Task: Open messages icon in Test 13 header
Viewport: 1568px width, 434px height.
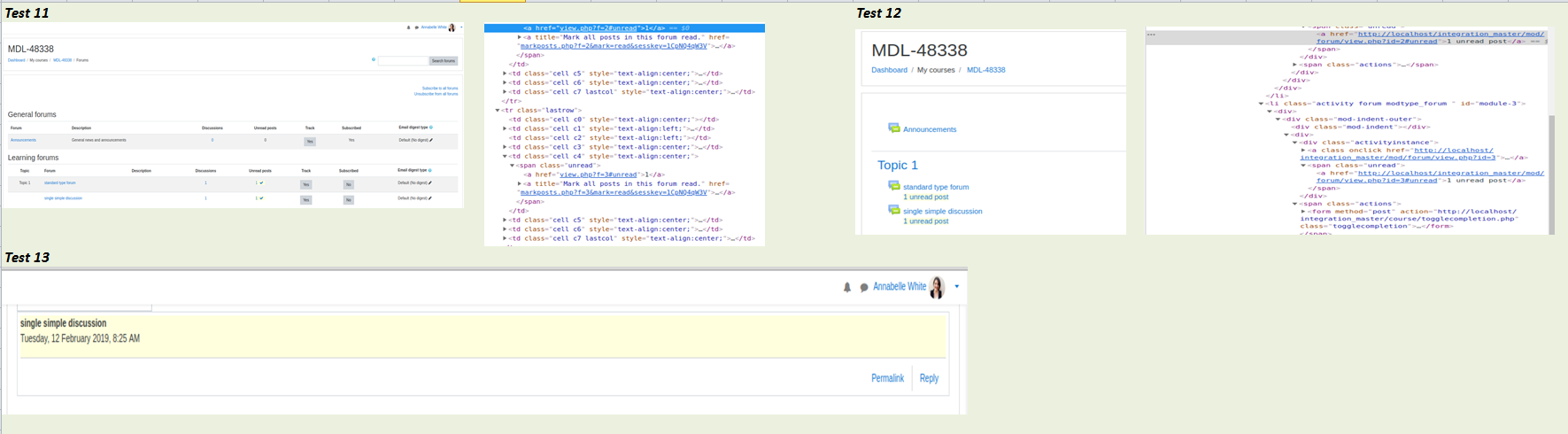Action: [x=864, y=287]
